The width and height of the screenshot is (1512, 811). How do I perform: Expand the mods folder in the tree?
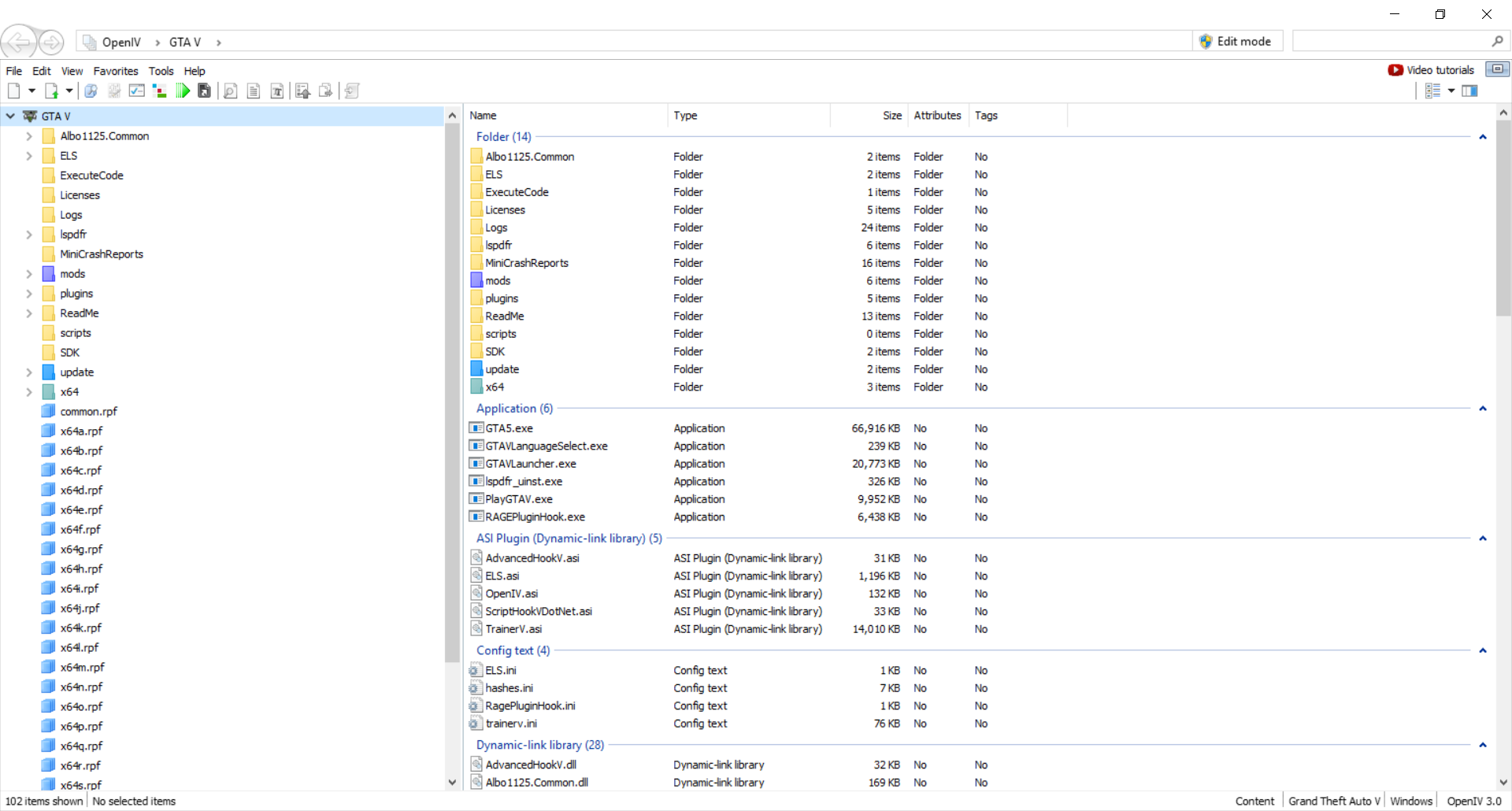point(29,274)
